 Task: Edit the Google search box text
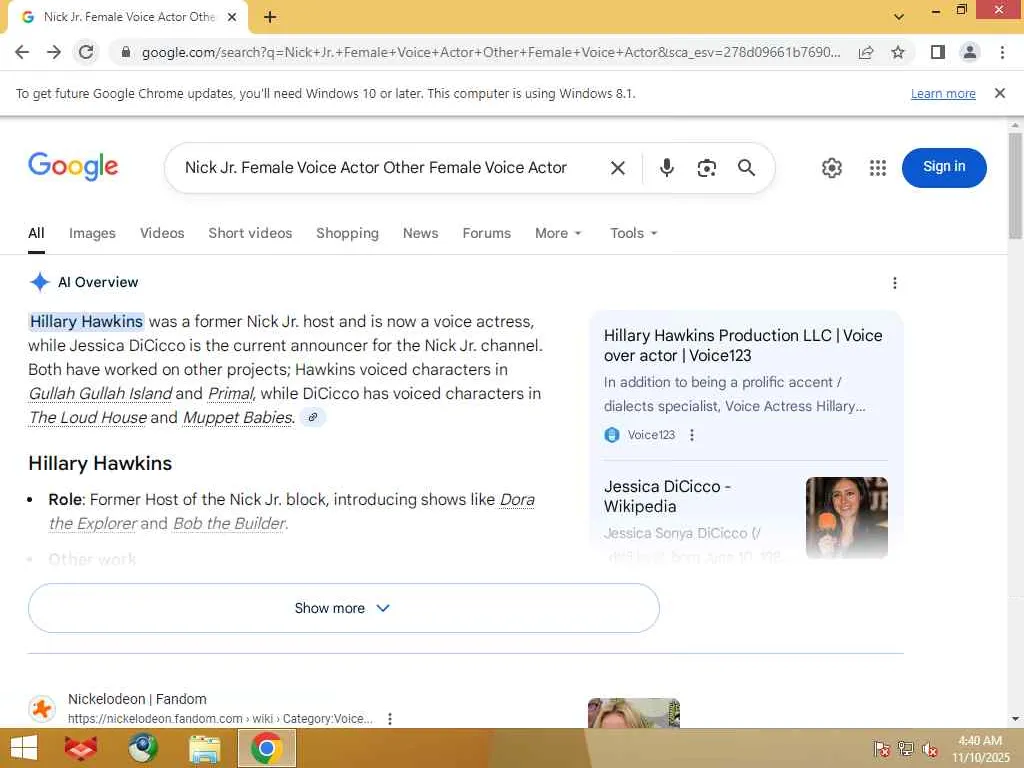376,168
